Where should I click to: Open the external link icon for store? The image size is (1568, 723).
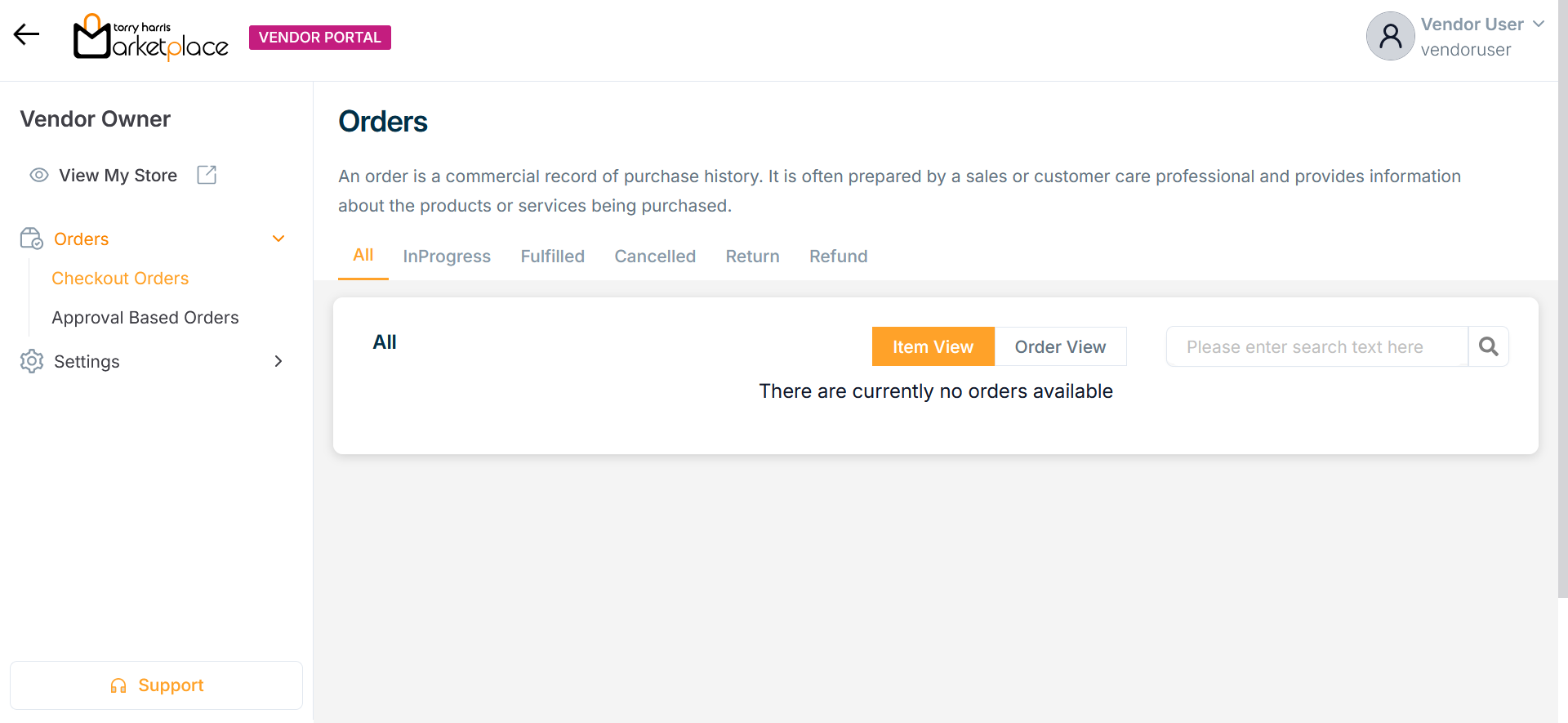207,175
